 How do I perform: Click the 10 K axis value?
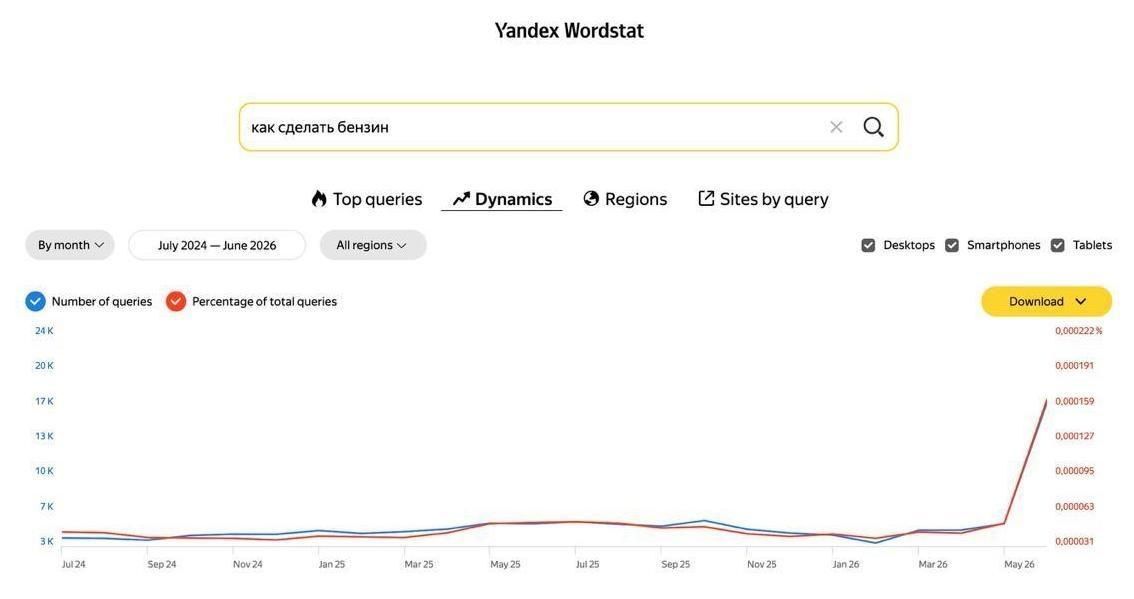click(44, 471)
